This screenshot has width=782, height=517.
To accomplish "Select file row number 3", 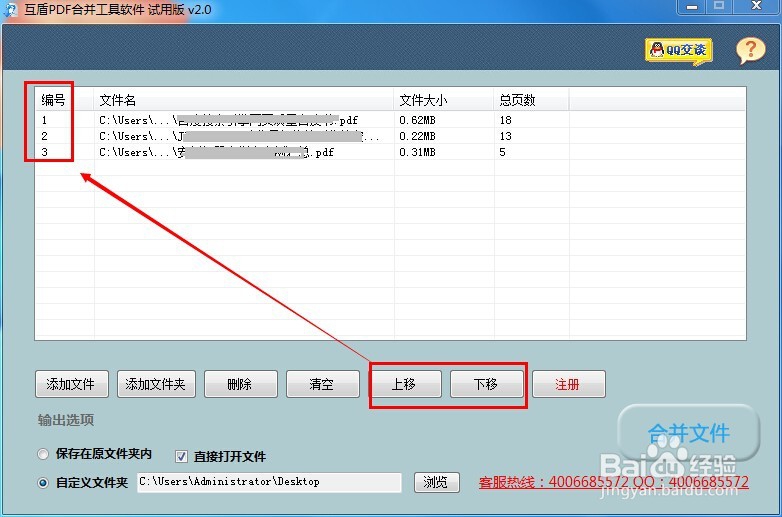I will coord(391,152).
